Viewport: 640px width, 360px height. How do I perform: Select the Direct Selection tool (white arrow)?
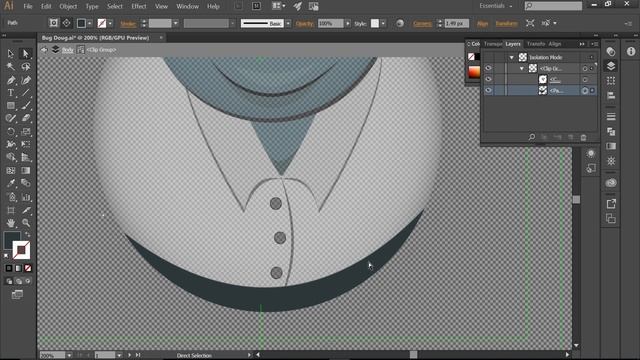coord(26,53)
